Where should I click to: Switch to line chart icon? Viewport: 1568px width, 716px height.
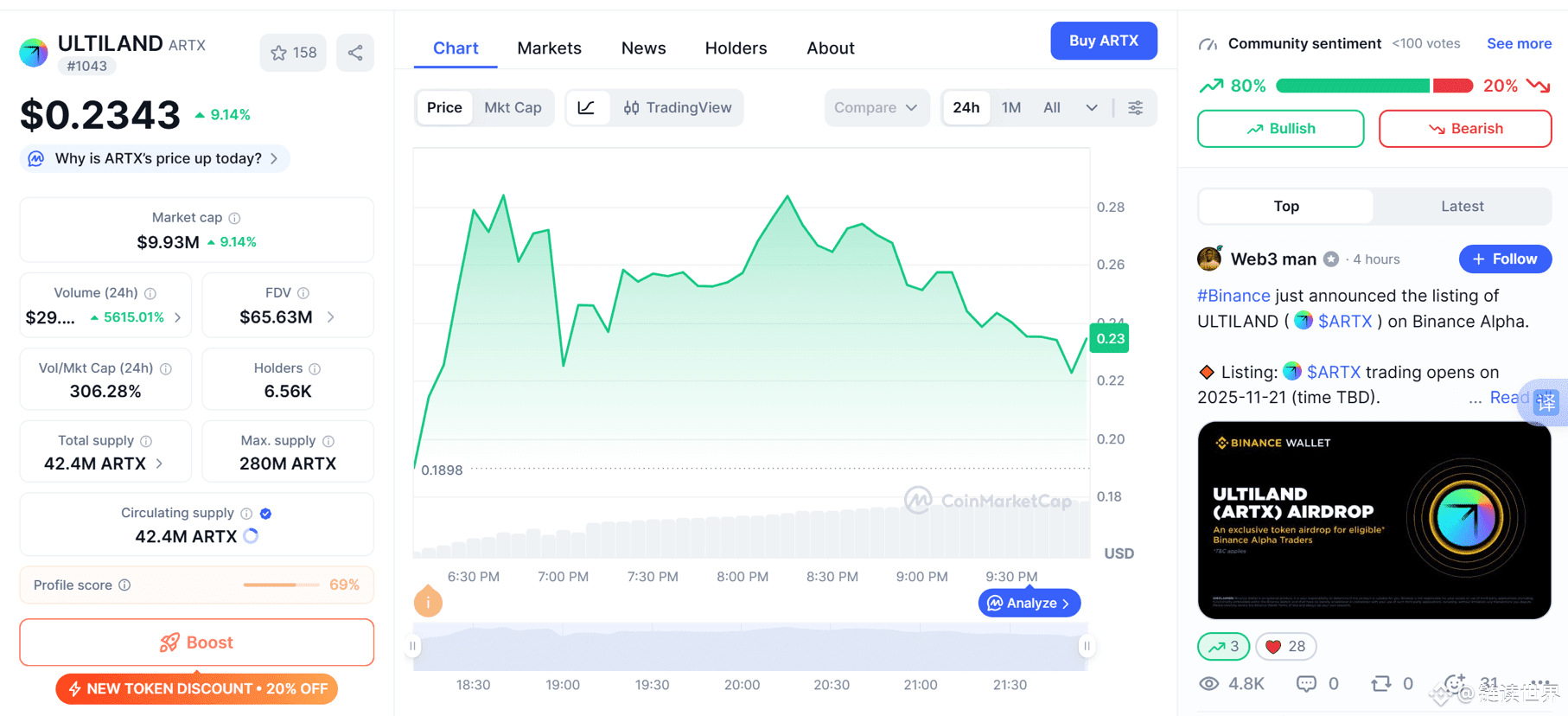click(586, 107)
